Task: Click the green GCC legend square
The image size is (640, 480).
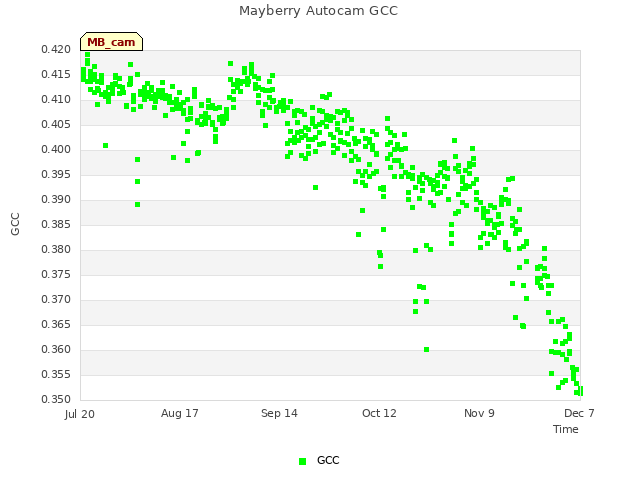Action: pos(302,461)
